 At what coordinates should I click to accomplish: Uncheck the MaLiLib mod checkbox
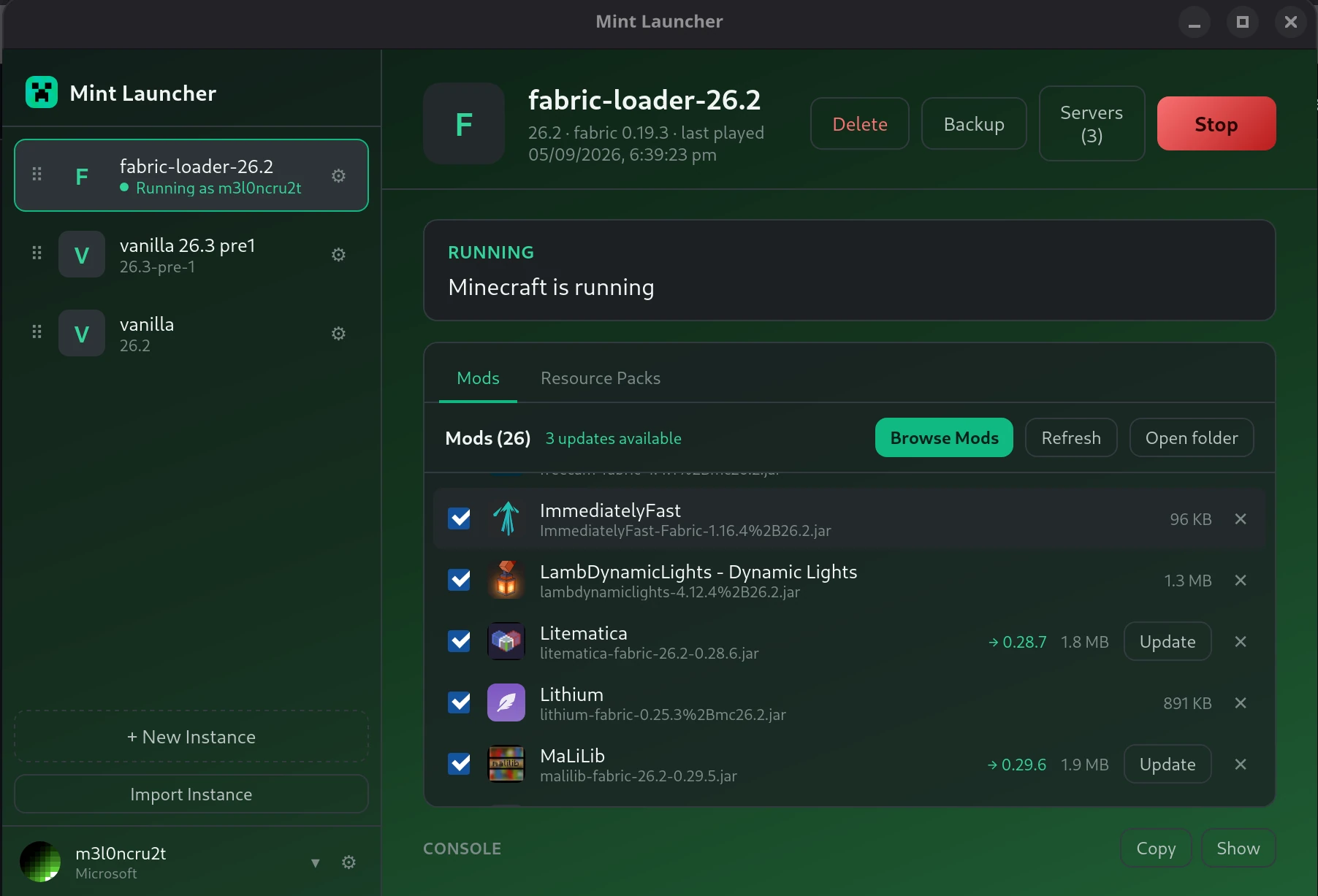point(460,764)
